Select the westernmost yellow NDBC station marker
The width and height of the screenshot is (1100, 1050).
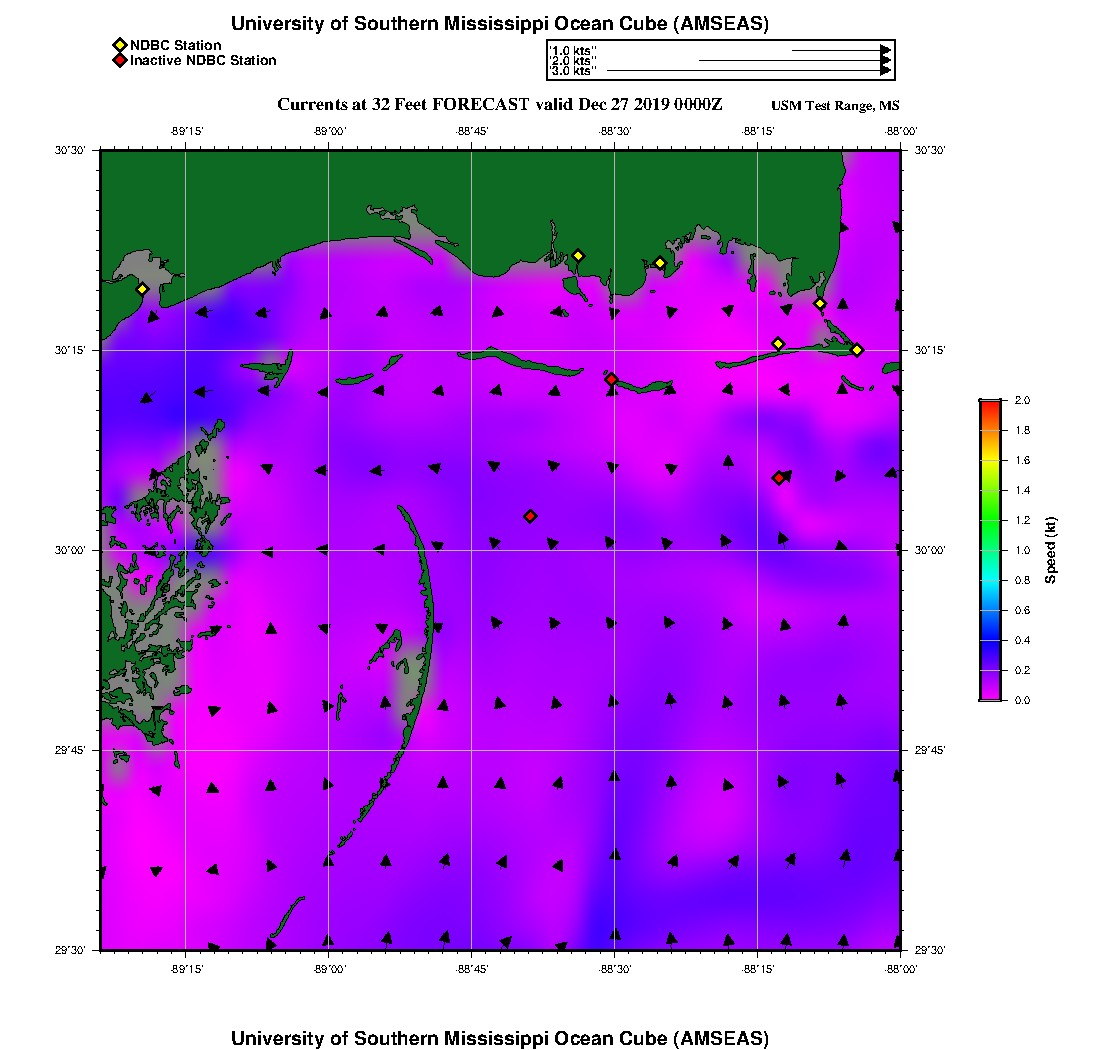[x=142, y=289]
